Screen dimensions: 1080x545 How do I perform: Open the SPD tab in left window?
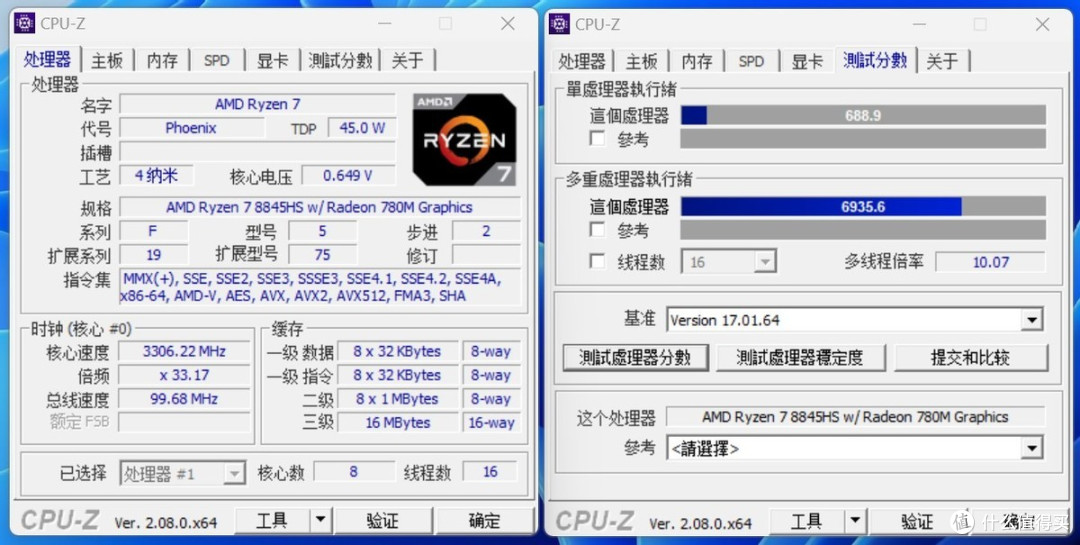point(216,61)
